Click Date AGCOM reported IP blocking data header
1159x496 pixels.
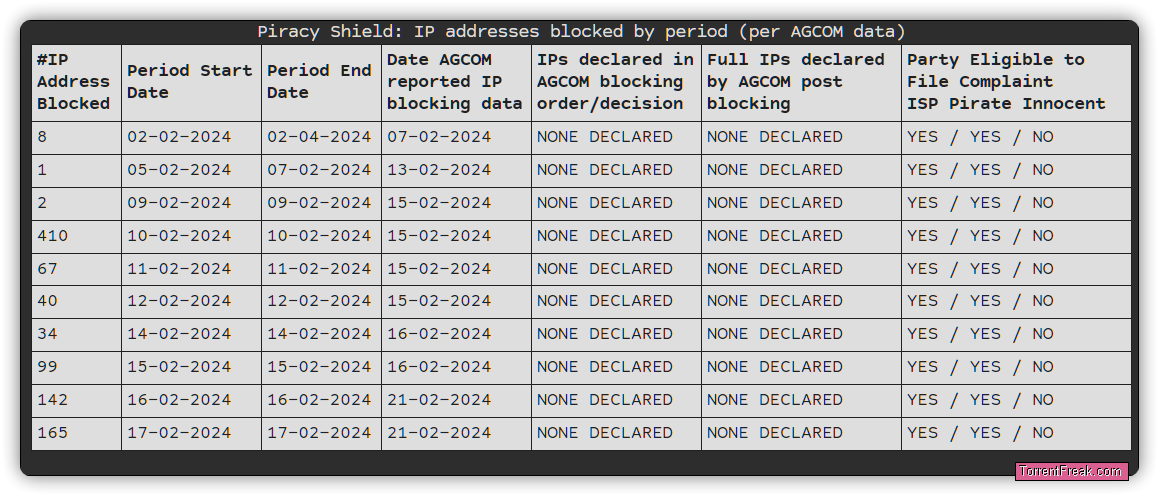pos(456,82)
